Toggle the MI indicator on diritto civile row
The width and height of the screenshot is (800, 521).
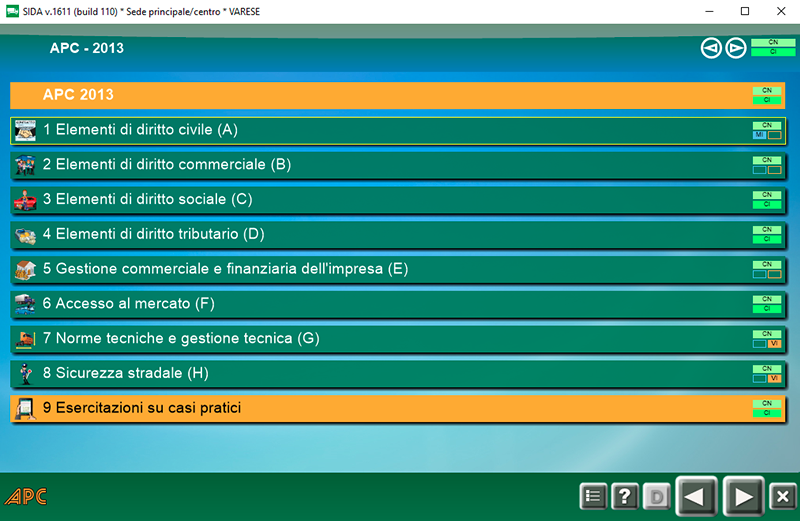coord(759,135)
